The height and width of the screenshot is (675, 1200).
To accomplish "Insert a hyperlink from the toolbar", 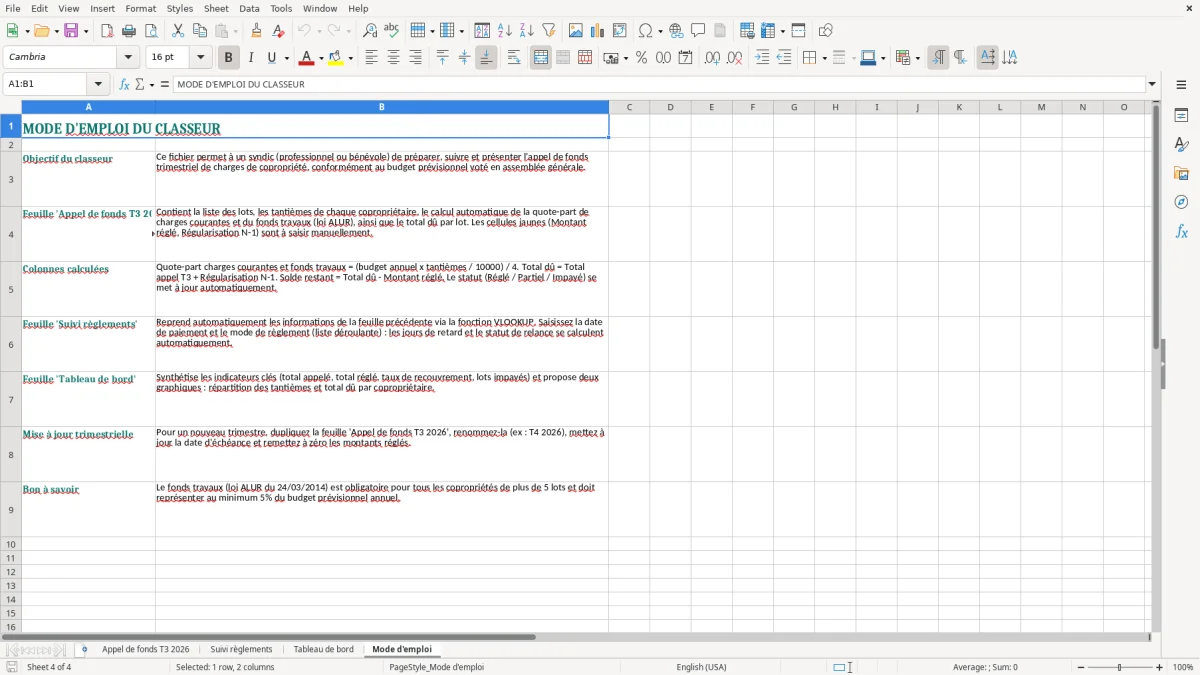I will pos(676,31).
